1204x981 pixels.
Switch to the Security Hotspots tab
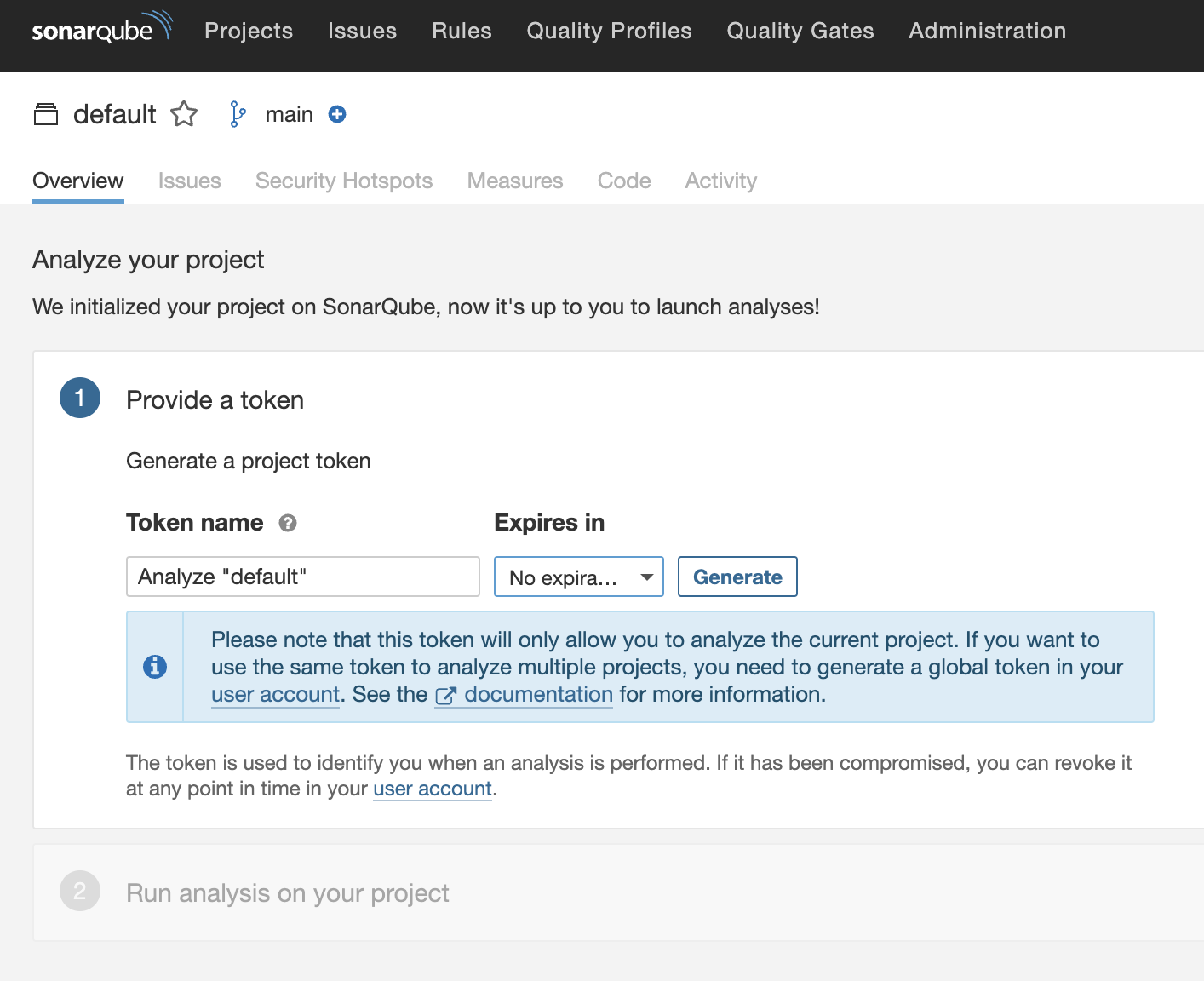[x=344, y=181]
